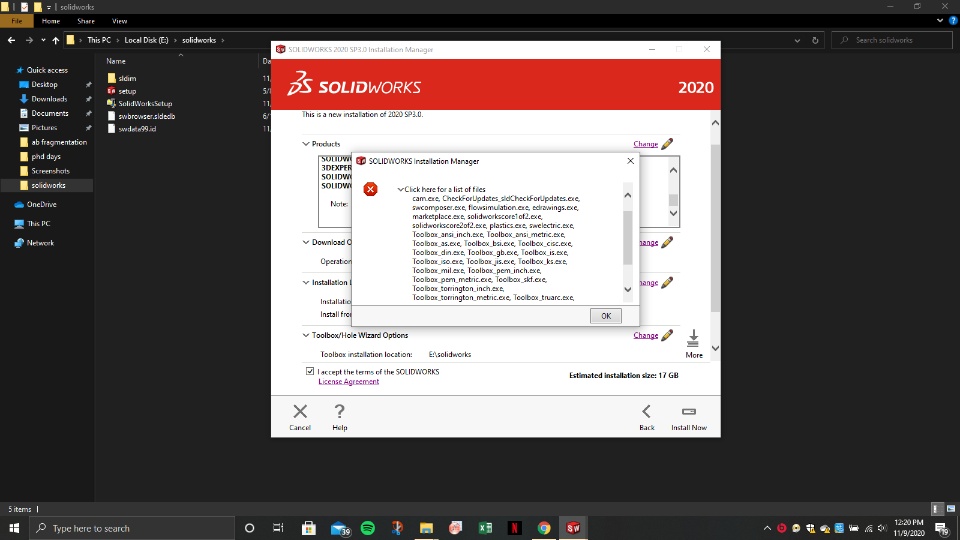Open the Home tab in Explorer
The image size is (960, 540).
pos(51,21)
